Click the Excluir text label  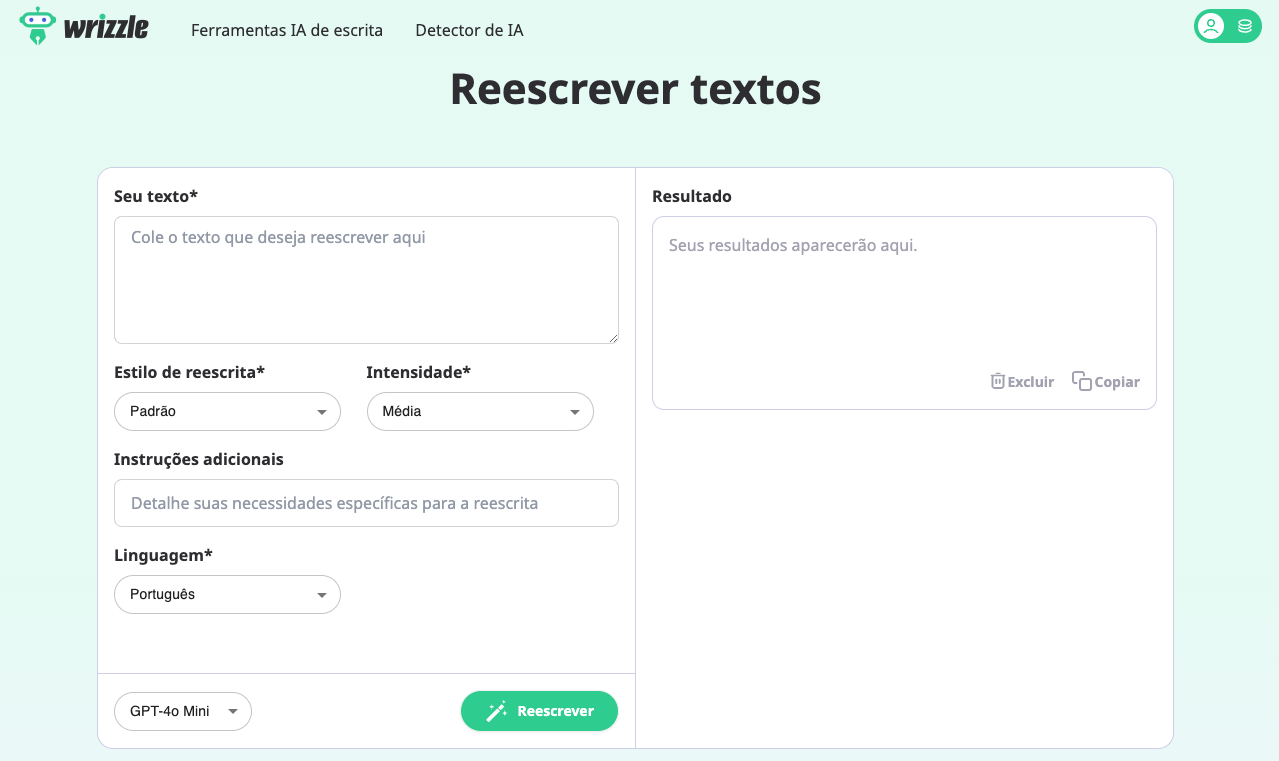coord(1031,382)
